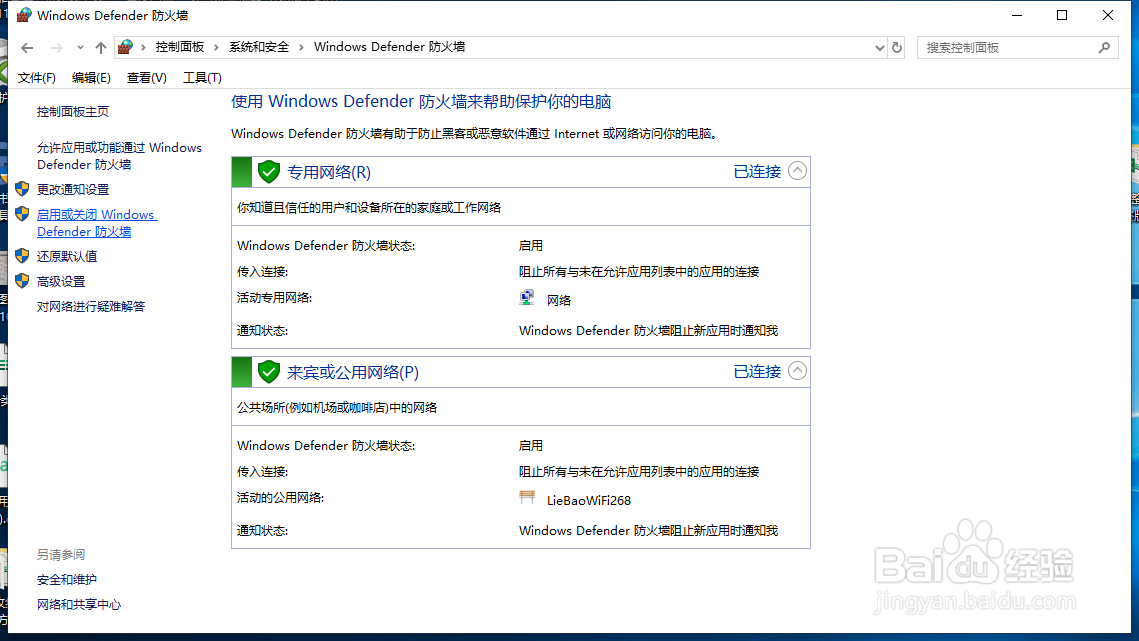Viewport: 1139px width, 641px height.
Task: Open the 文件(F) menu
Action: click(x=36, y=78)
